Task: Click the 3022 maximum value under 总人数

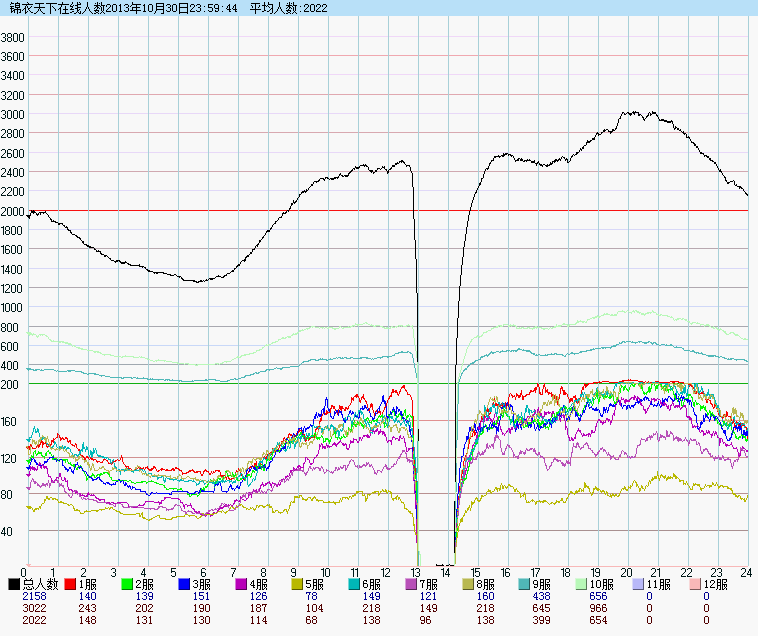Action: [x=33, y=607]
